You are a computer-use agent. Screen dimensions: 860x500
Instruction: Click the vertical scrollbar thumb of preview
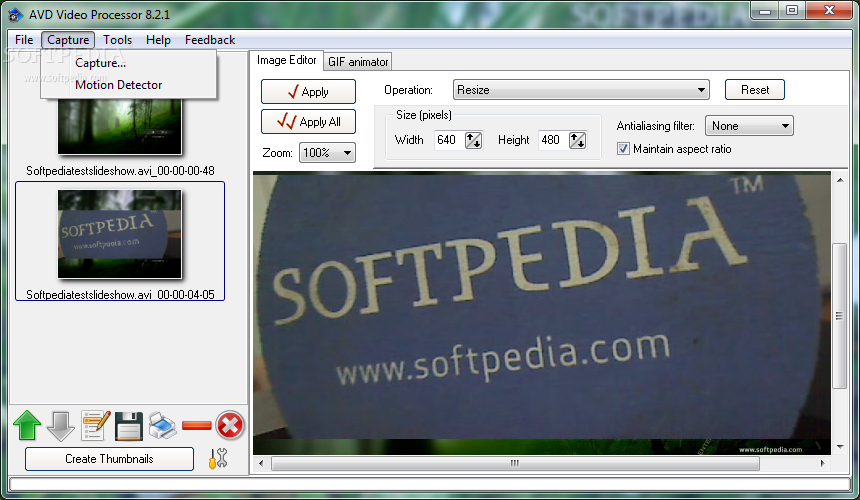pos(839,316)
